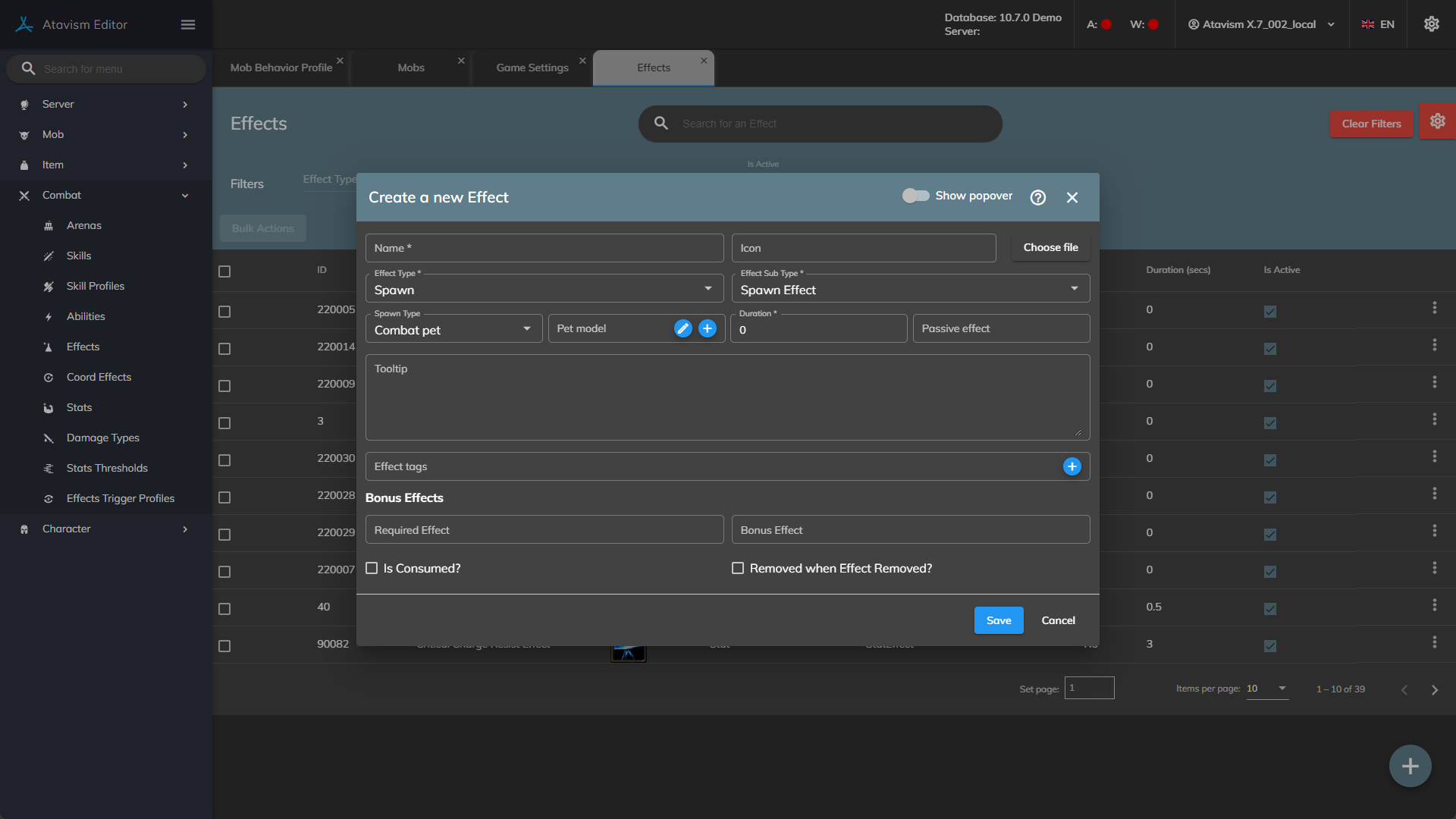Open the Effect Sub Type dropdown

(x=910, y=289)
